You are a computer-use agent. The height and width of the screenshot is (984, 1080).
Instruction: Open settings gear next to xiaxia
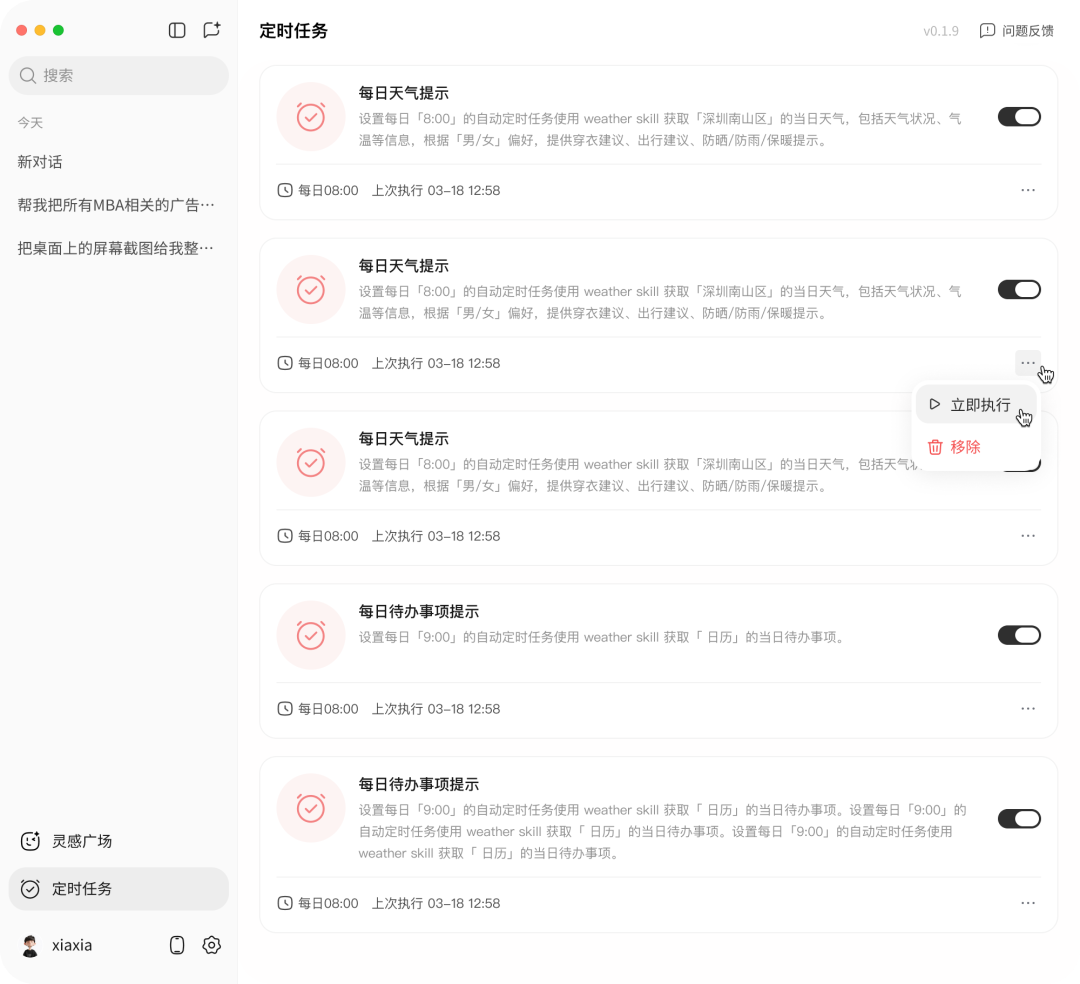click(x=211, y=945)
